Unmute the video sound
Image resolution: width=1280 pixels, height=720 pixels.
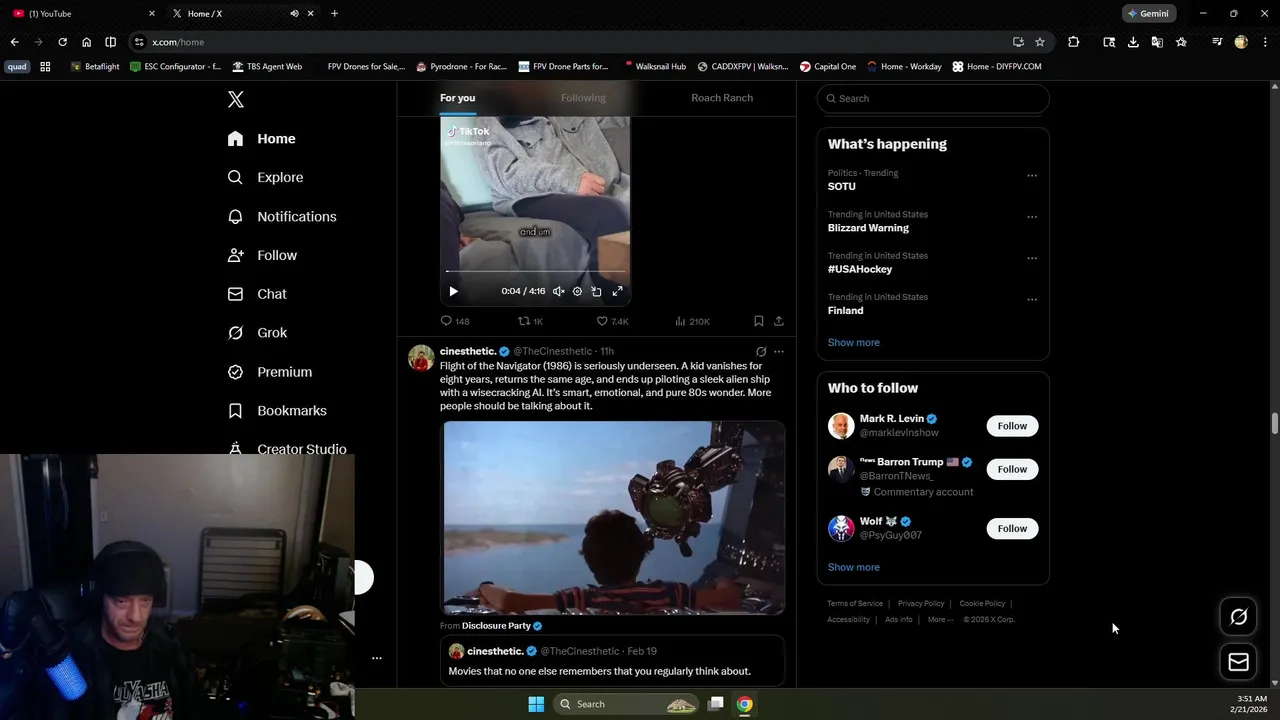point(558,291)
